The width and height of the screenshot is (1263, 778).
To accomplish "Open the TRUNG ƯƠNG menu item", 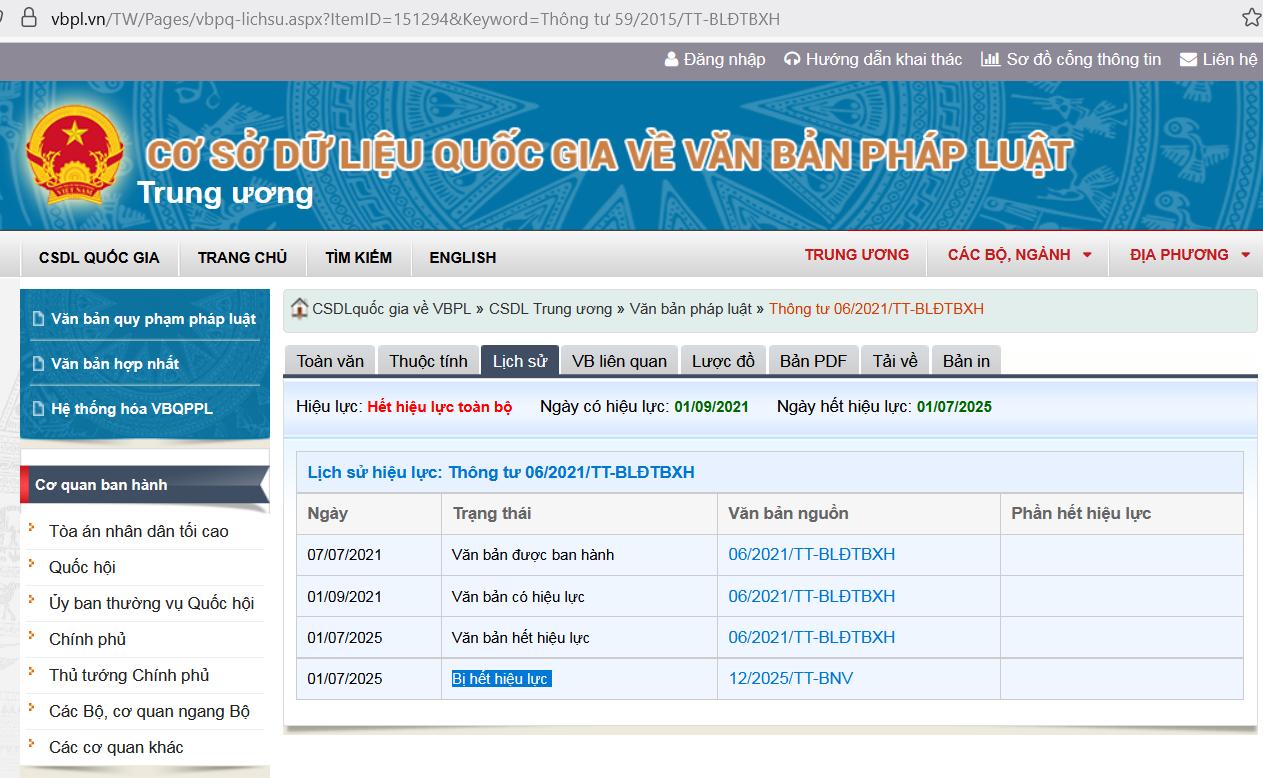I will [857, 255].
